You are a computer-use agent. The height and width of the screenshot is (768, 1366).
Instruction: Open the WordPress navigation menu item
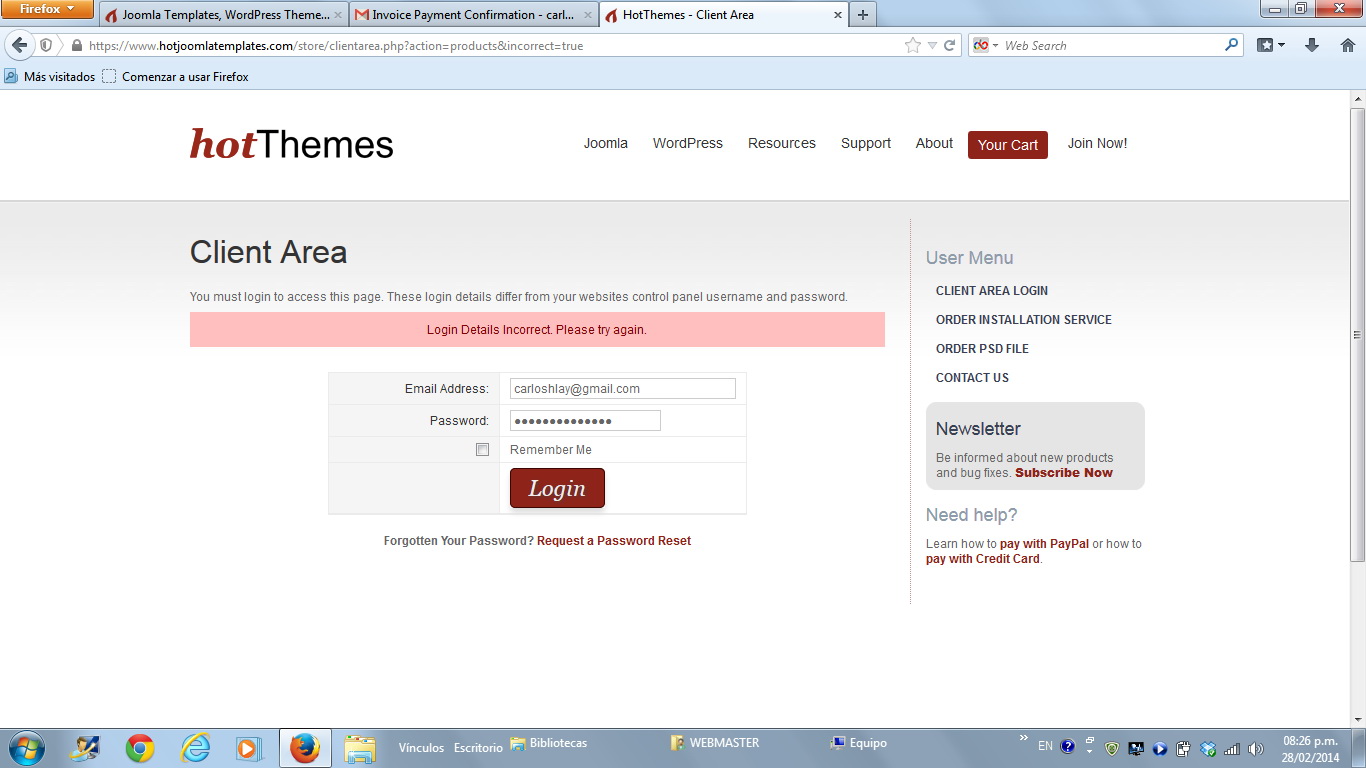point(688,143)
